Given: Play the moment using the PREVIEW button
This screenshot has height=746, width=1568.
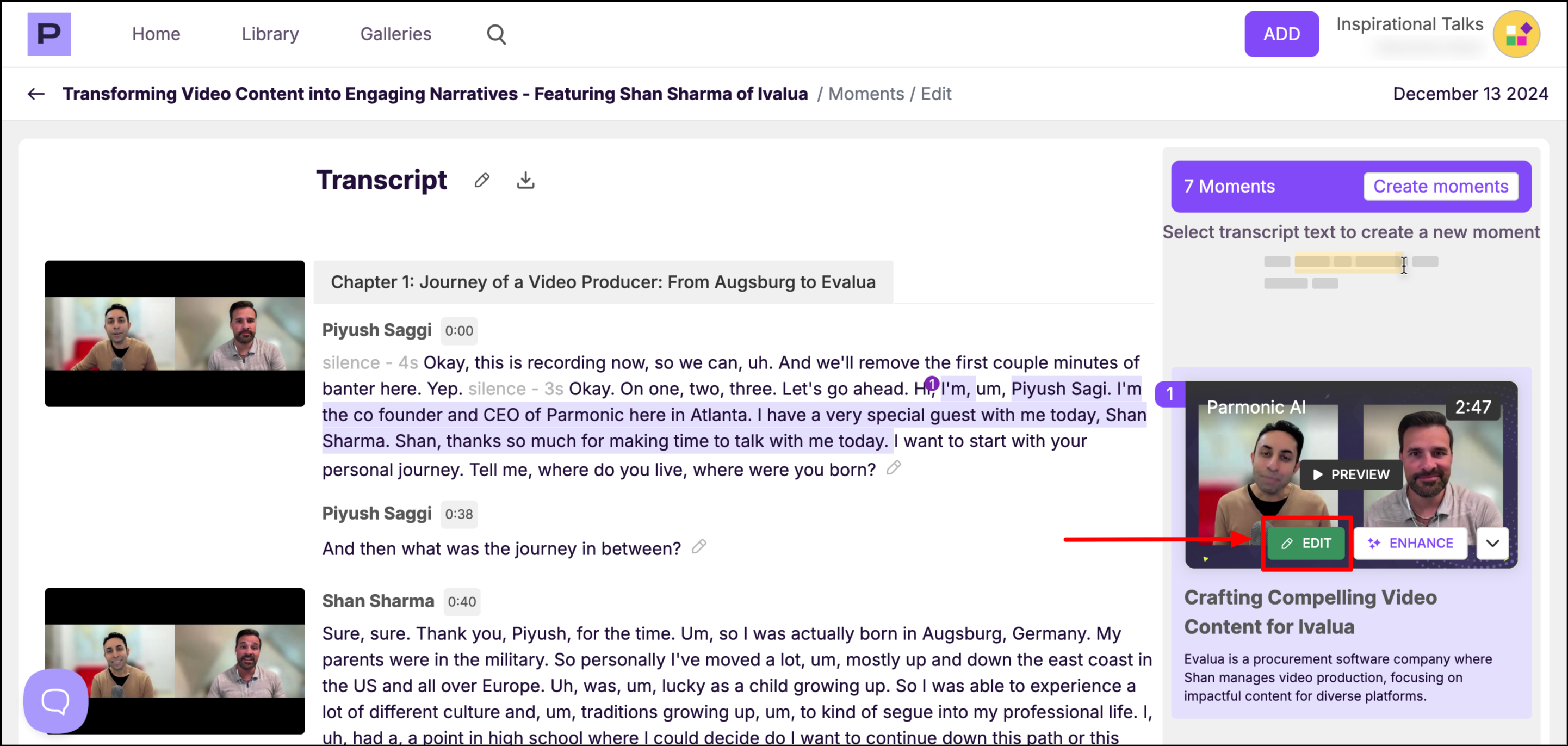Looking at the screenshot, I should (x=1350, y=474).
